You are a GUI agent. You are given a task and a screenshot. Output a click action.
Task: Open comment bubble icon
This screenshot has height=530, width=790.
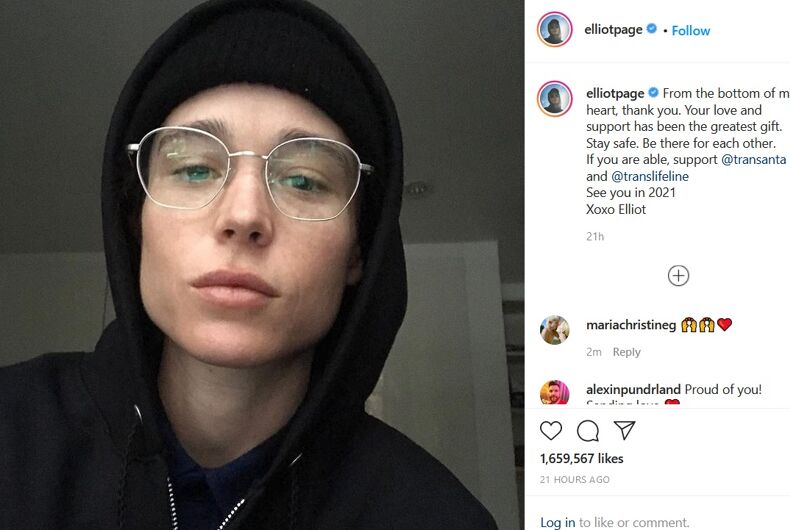click(587, 431)
